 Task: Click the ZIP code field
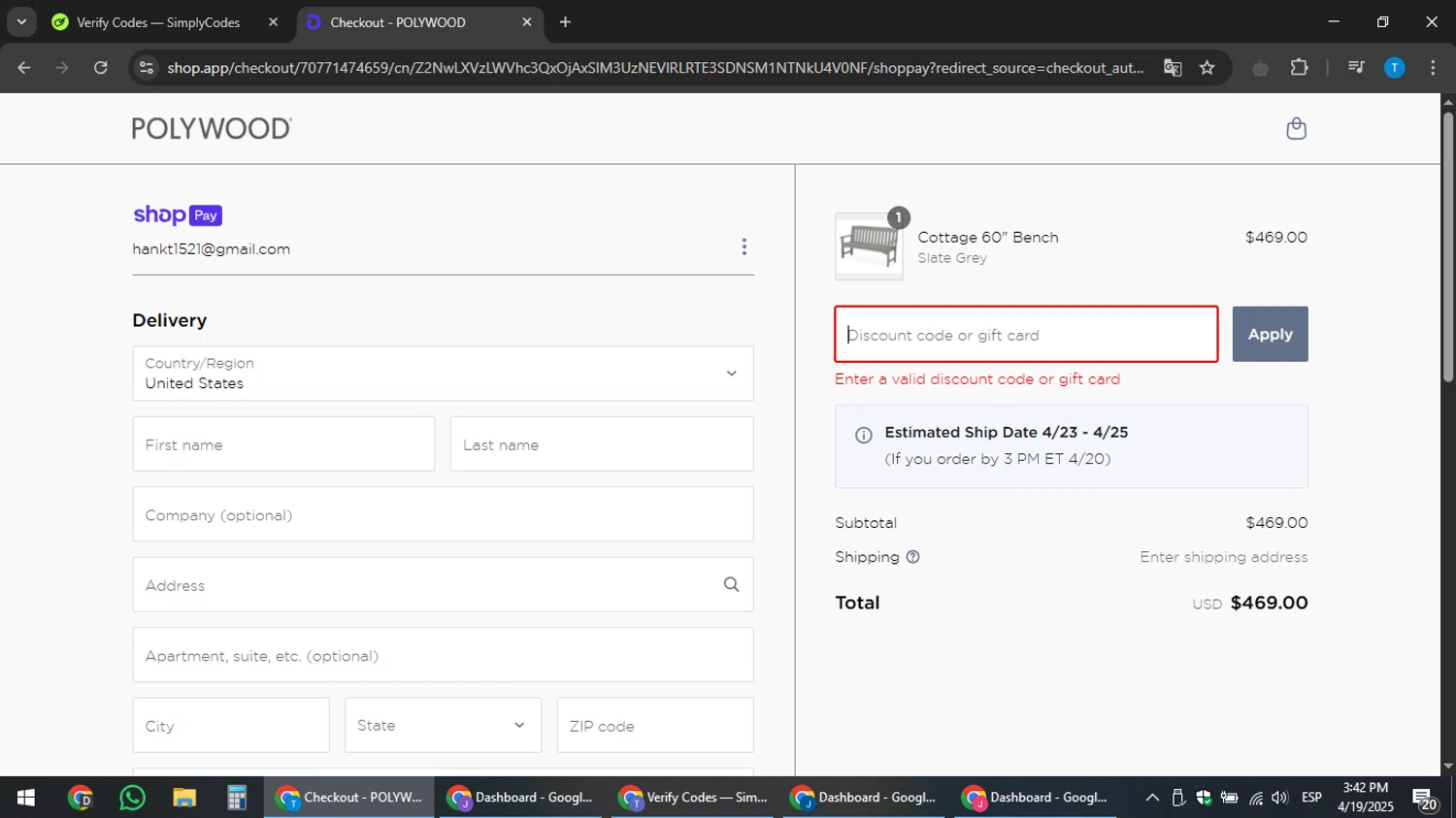(x=654, y=726)
